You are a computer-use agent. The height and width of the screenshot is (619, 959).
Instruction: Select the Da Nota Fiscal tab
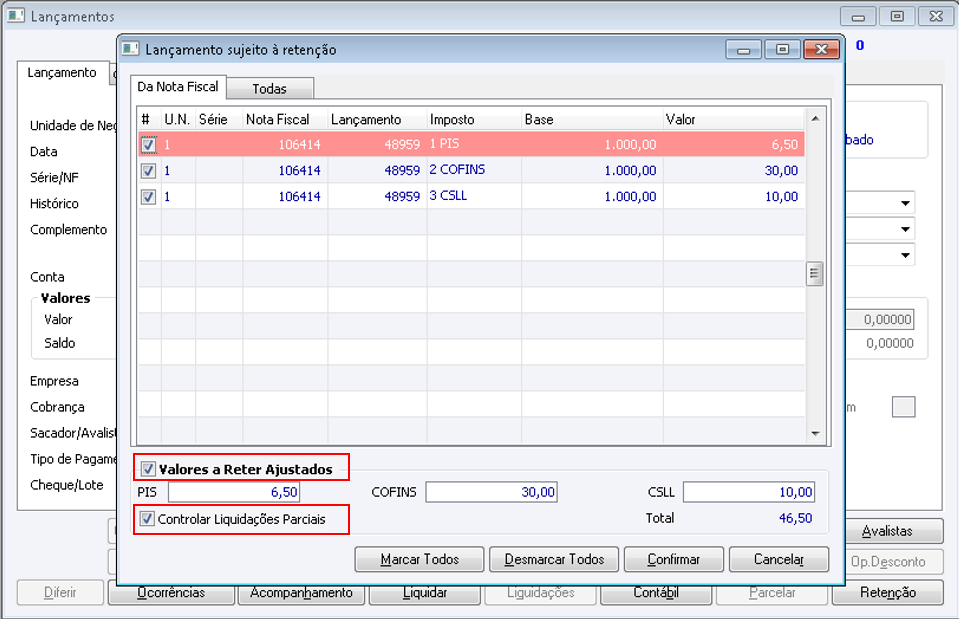(177, 87)
